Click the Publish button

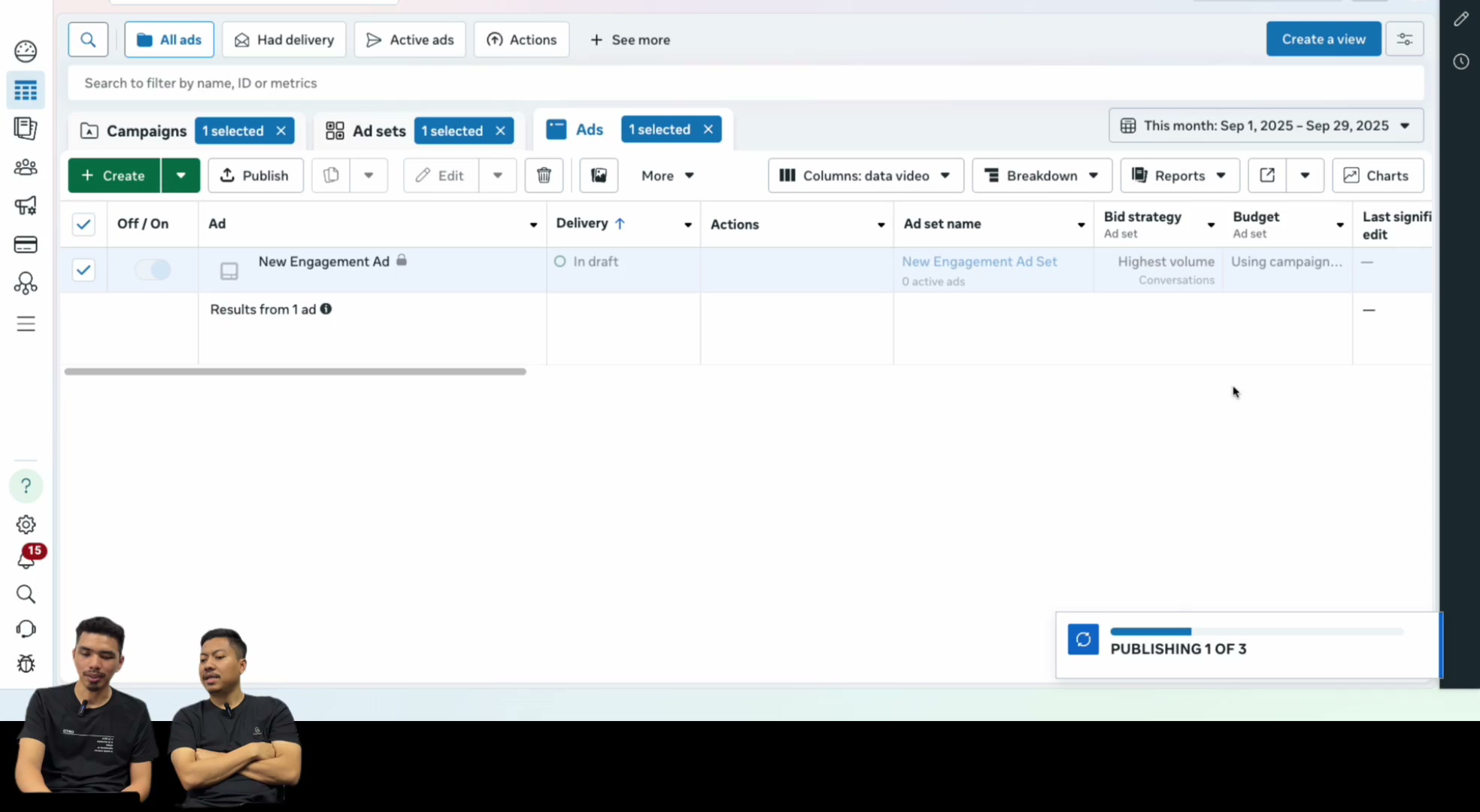(x=255, y=175)
